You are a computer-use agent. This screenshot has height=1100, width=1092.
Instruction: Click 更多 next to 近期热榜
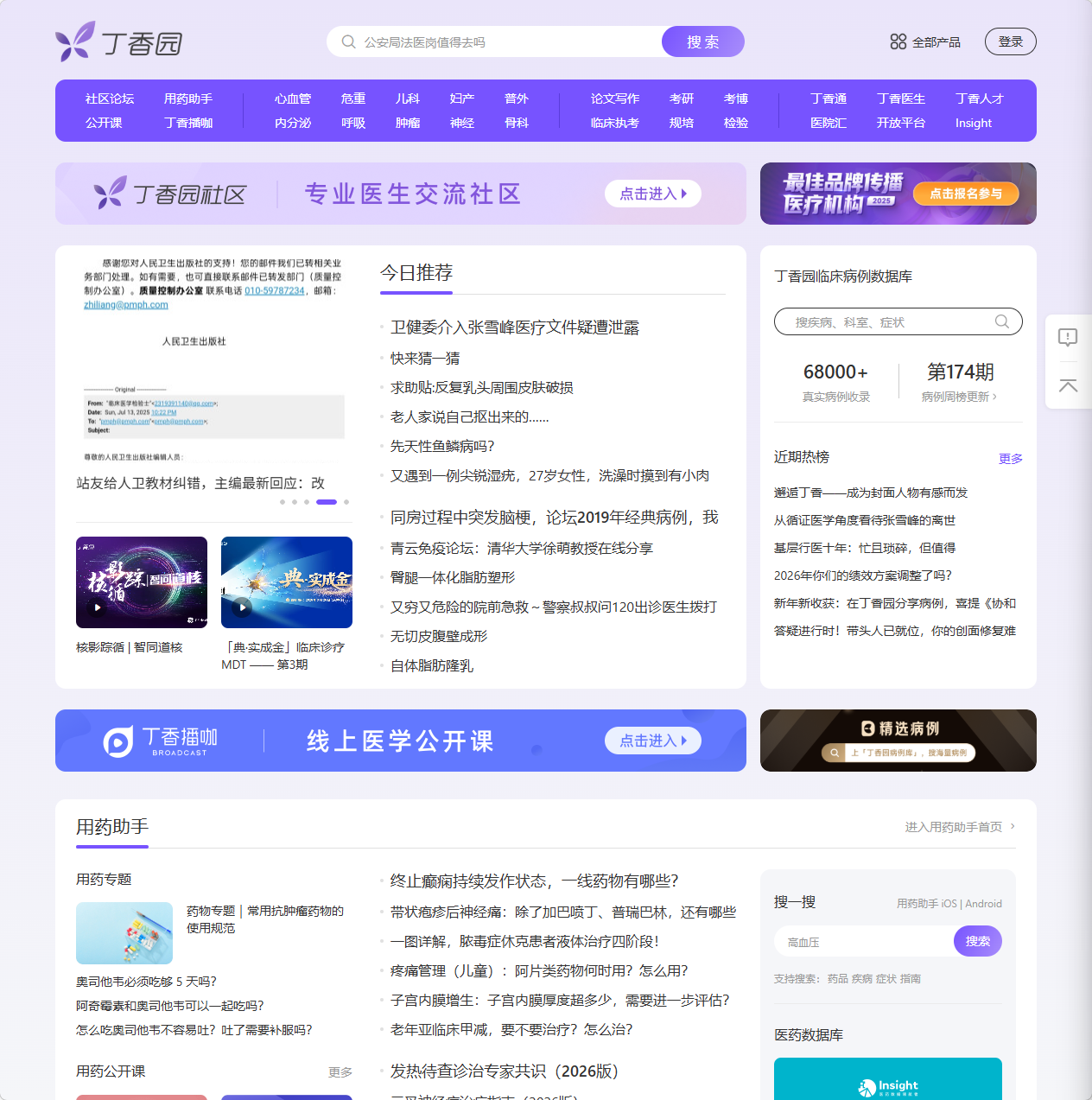(x=1010, y=459)
